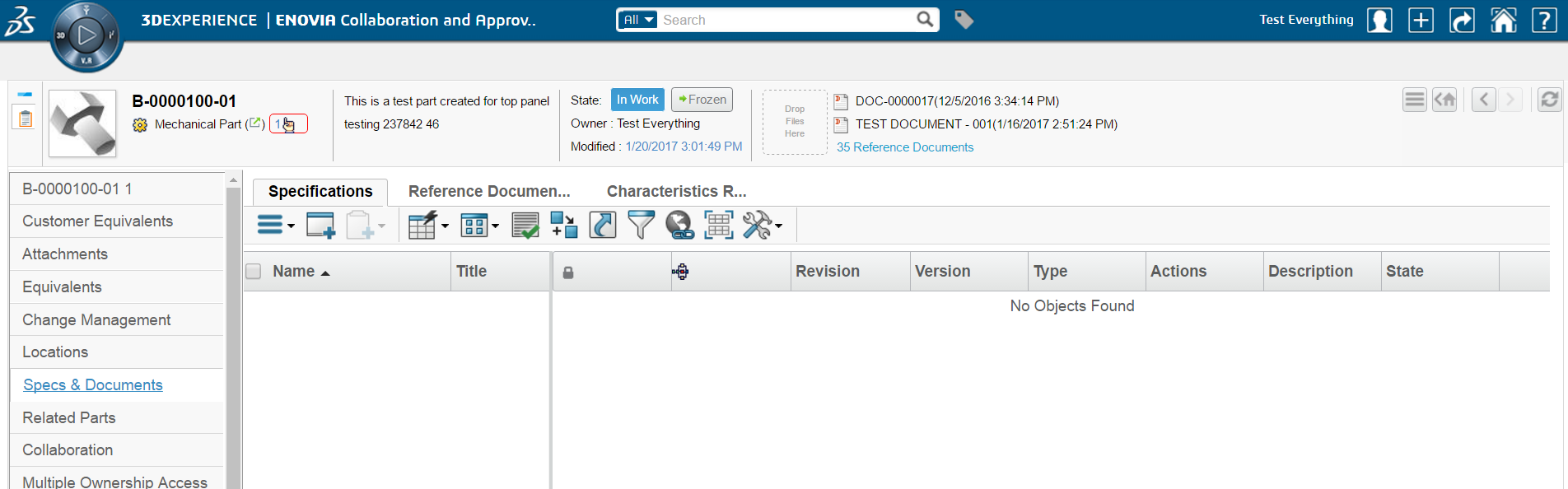Click the globe with link icon
Screen dimensions: 1568x489
[x=679, y=225]
